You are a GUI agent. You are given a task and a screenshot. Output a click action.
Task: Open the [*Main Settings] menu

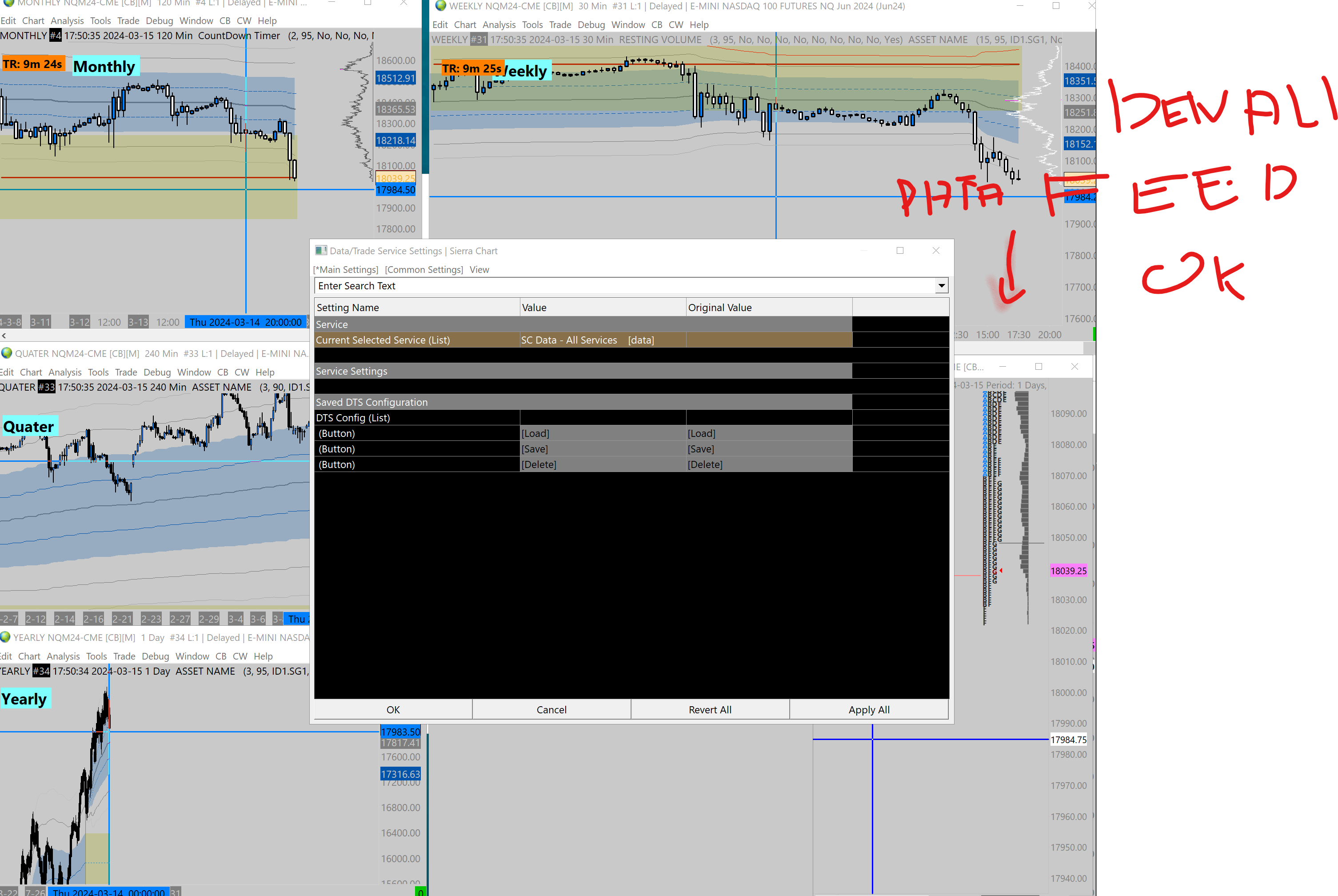[346, 269]
